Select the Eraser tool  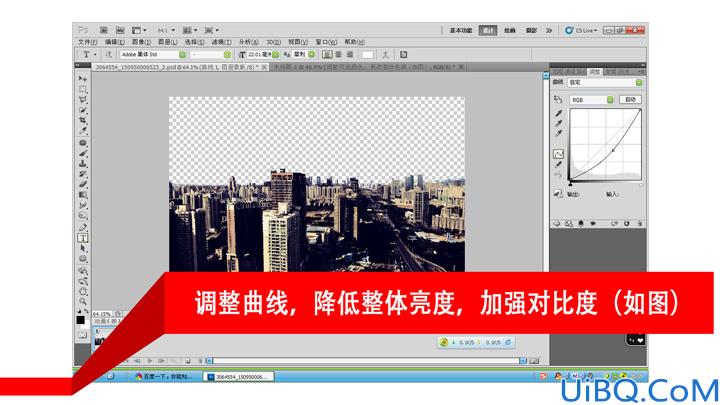pos(83,184)
